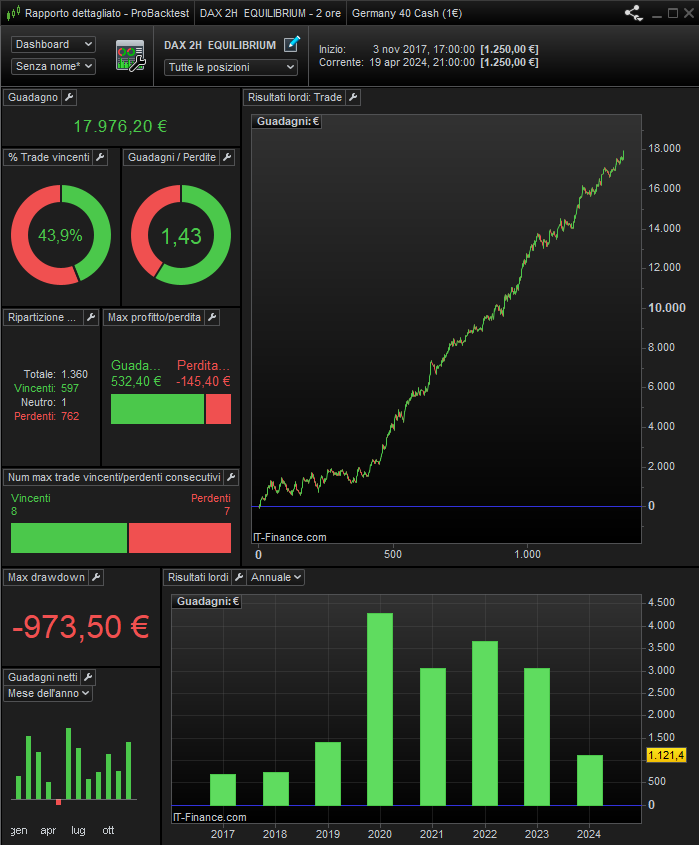Open wrench settings for Max drawdown
Viewport: 699px width, 845px height.
[96, 577]
